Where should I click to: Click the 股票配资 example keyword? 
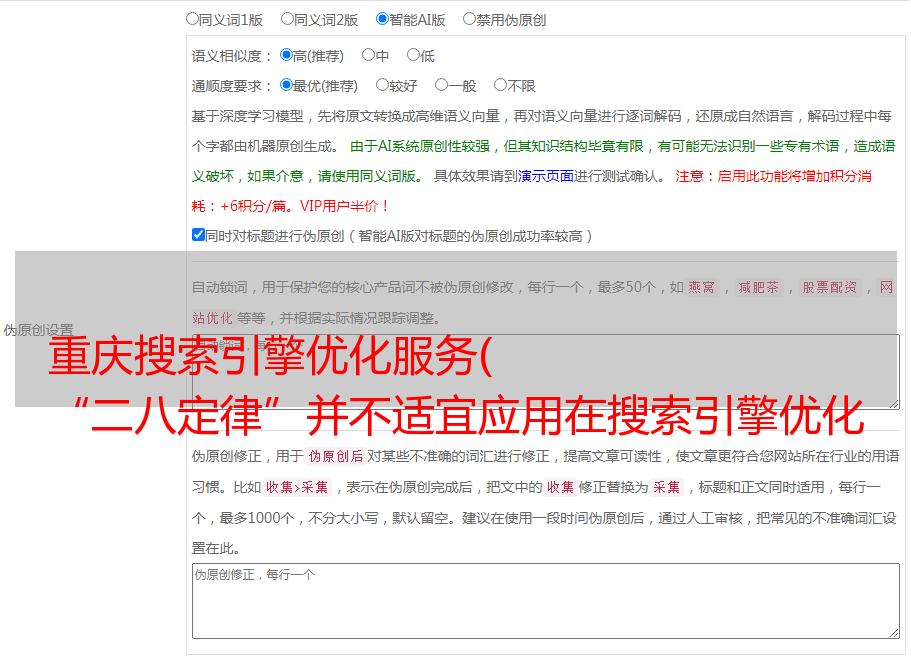[x=830, y=287]
